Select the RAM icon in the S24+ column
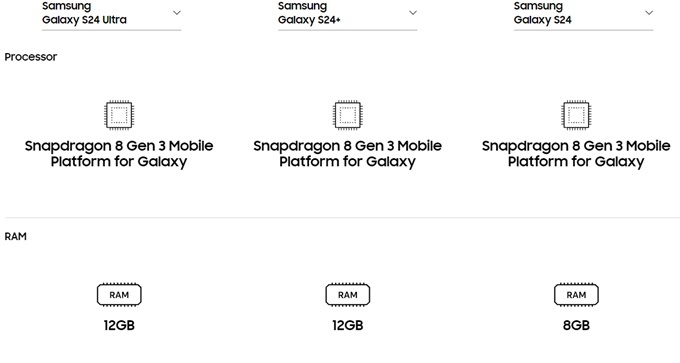This screenshot has height=363, width=680. click(347, 295)
